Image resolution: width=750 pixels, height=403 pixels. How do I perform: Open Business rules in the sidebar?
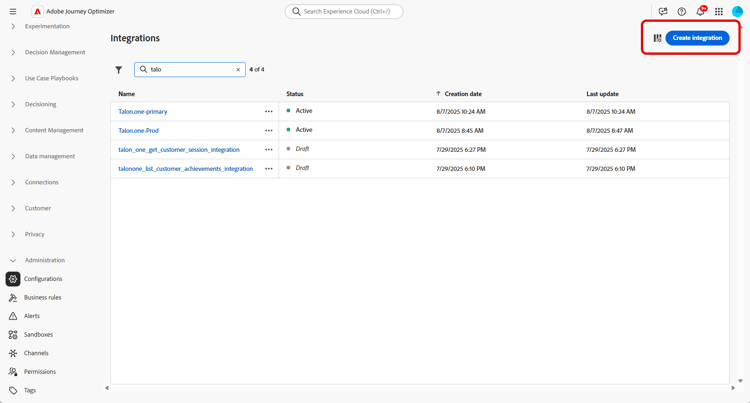pyautogui.click(x=43, y=298)
